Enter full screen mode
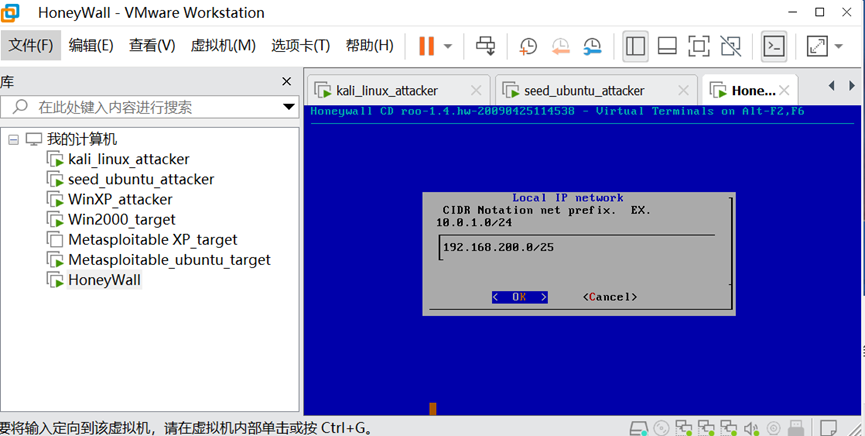This screenshot has height=436, width=865. click(698, 46)
